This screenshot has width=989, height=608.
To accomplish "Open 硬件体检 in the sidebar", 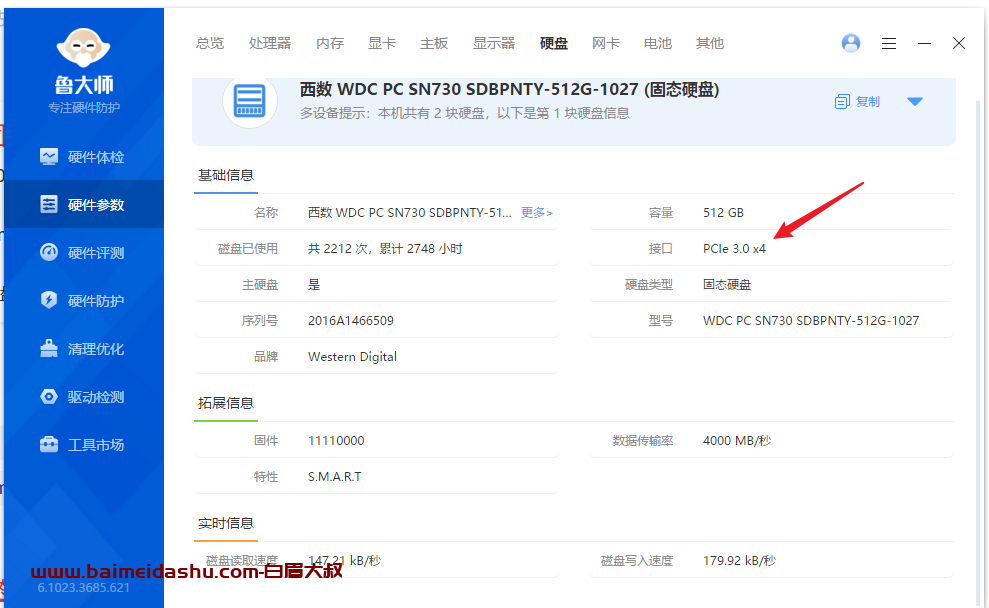I will click(x=83, y=157).
